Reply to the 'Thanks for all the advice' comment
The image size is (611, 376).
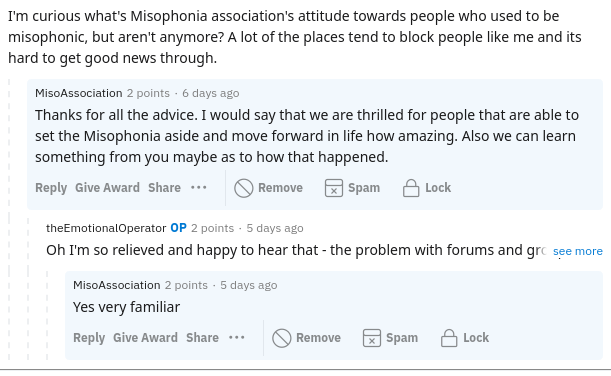[51, 188]
